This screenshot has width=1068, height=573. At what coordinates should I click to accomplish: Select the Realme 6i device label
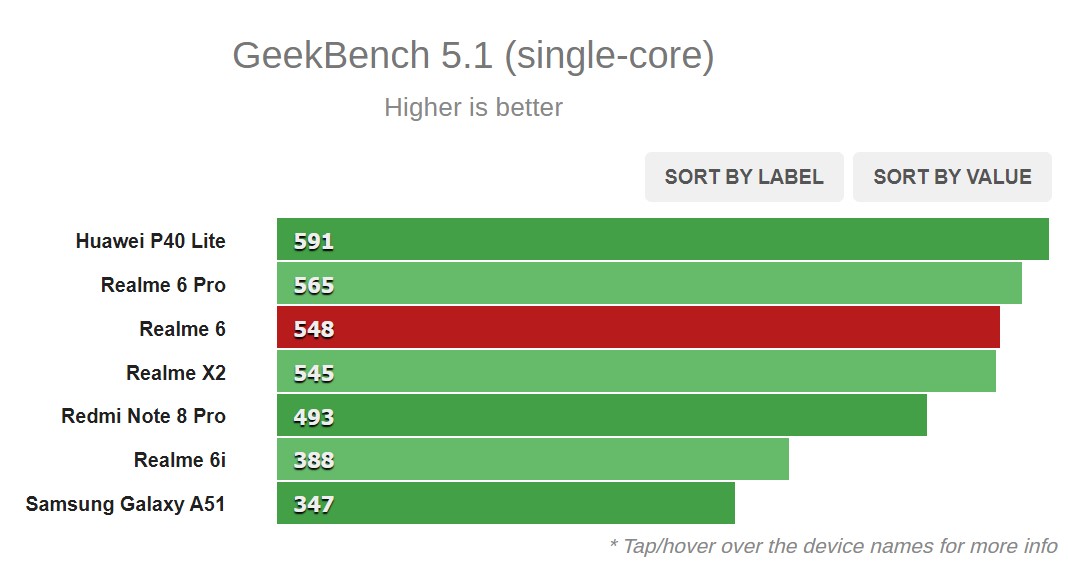click(180, 460)
